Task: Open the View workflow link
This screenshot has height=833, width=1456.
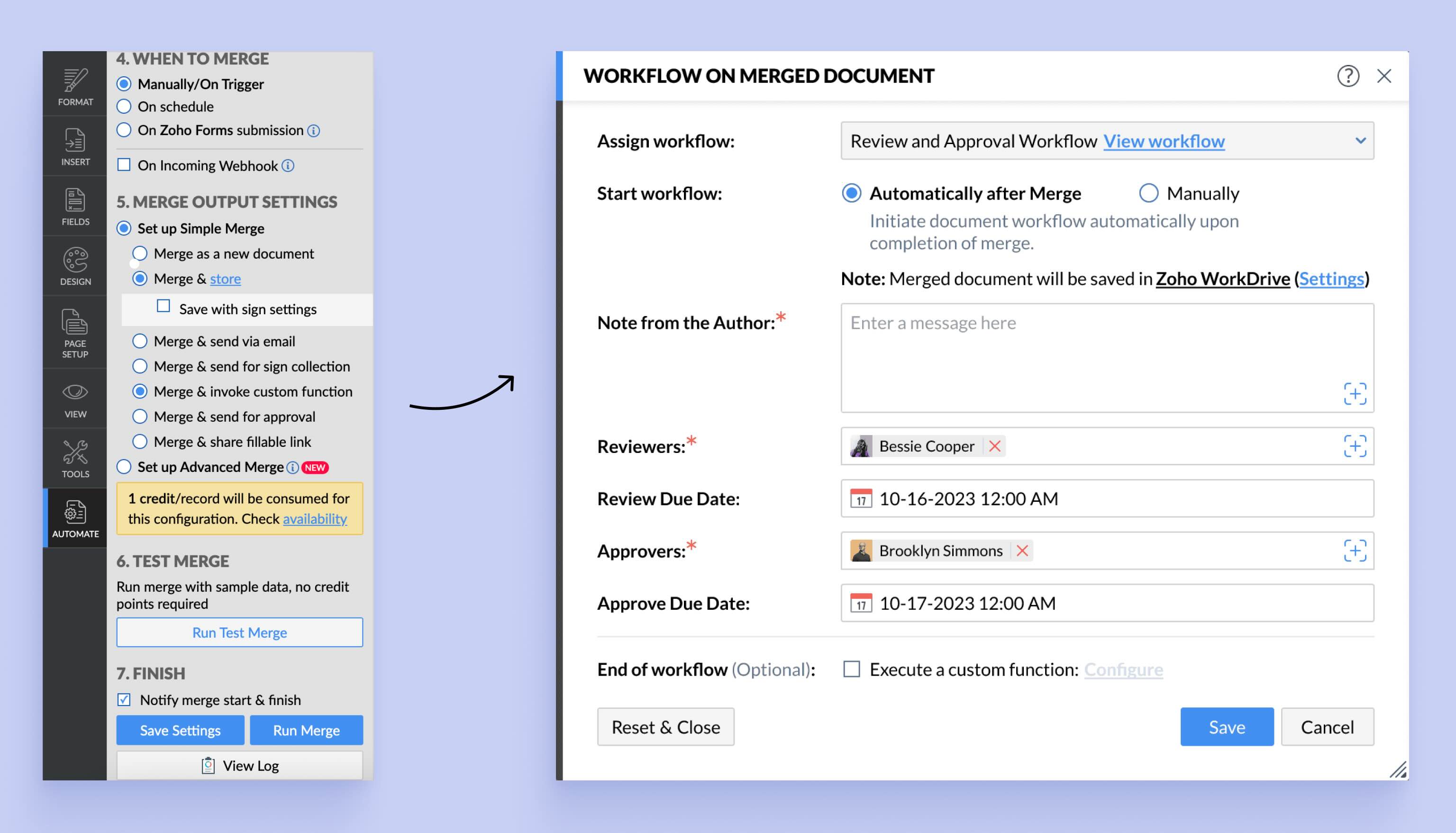Action: pos(1163,141)
